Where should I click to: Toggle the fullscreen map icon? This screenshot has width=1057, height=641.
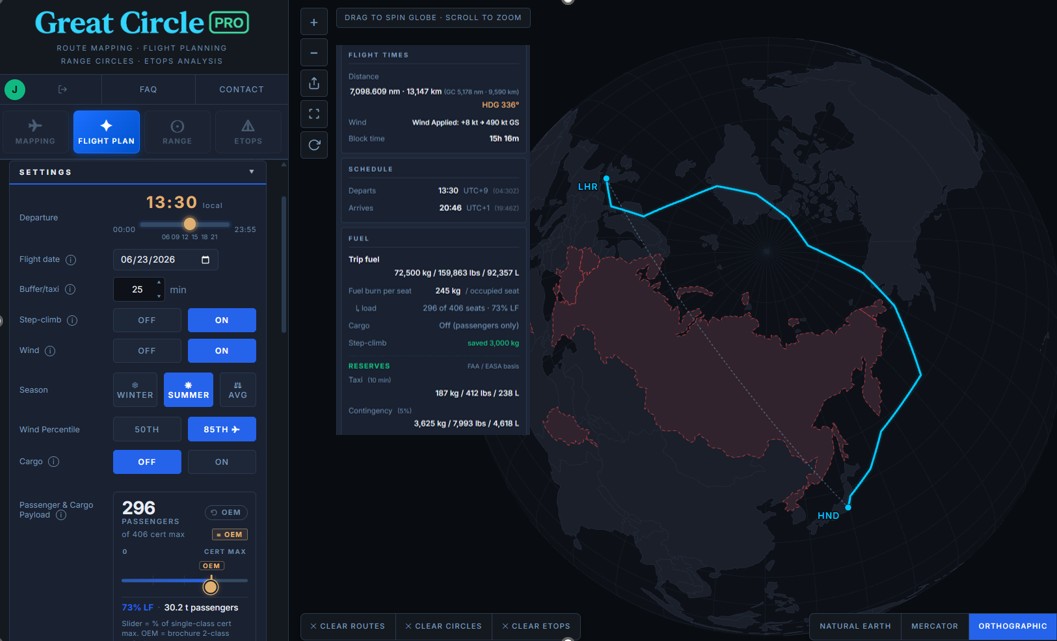(x=313, y=114)
